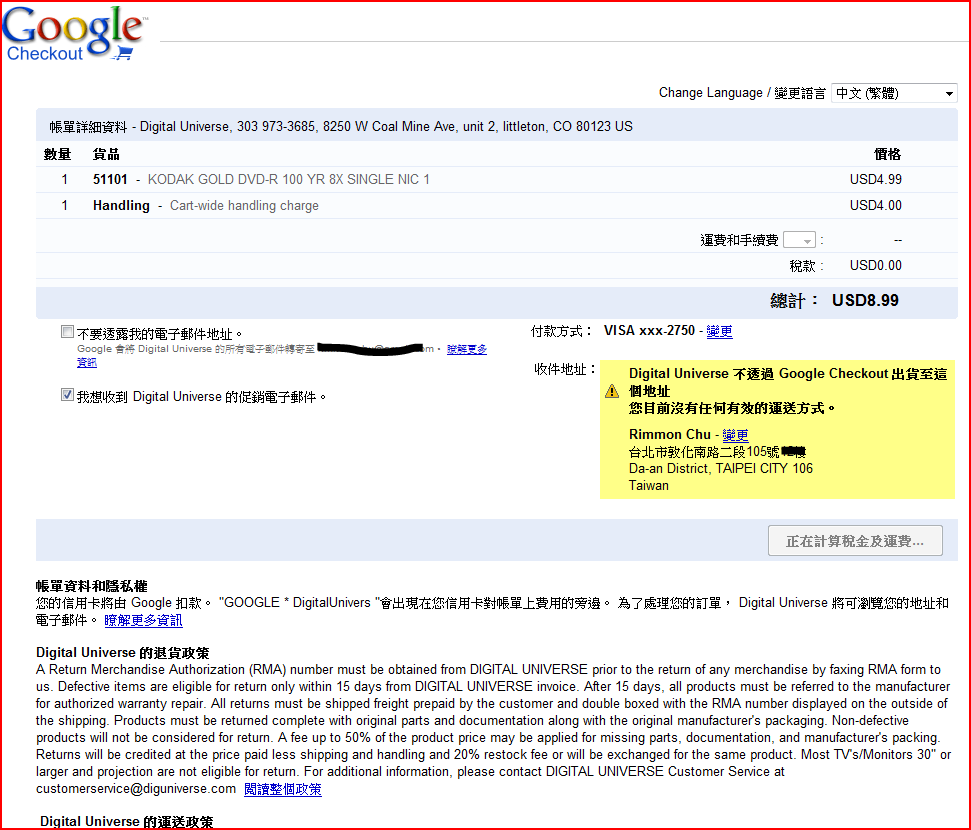Click the USD8.99 total amount
Screen dimensions: 971x830
tap(865, 300)
